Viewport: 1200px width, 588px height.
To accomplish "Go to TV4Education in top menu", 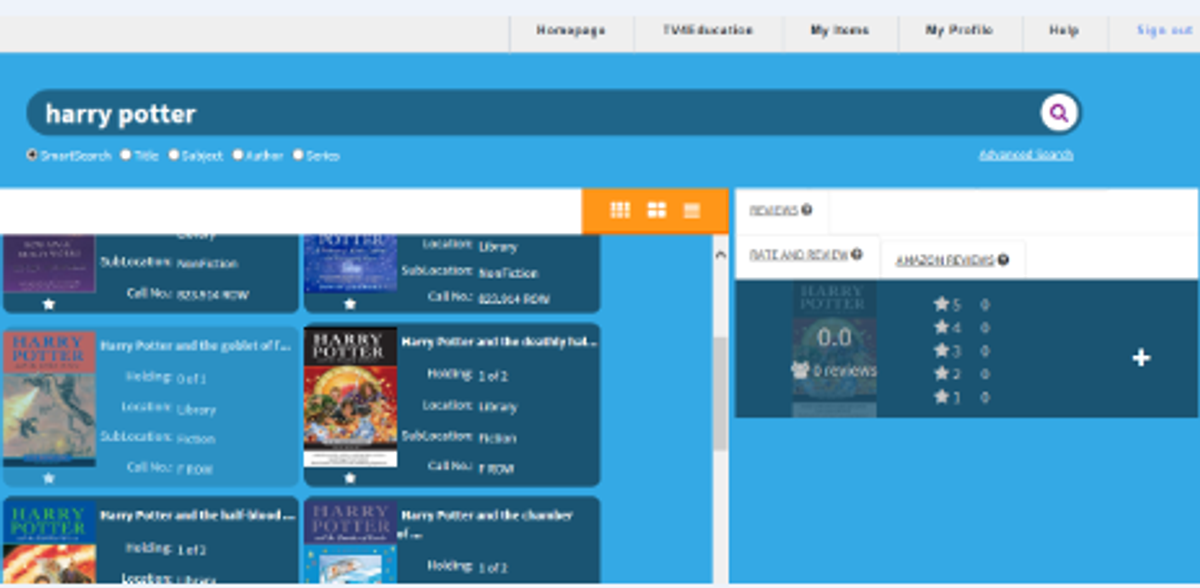I will (708, 30).
